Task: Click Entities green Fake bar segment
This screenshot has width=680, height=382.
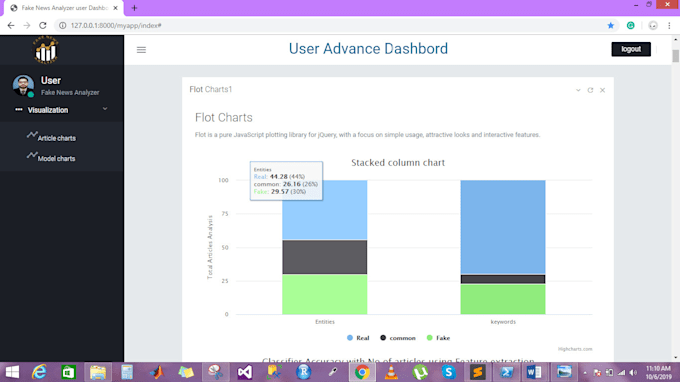Action: point(324,294)
